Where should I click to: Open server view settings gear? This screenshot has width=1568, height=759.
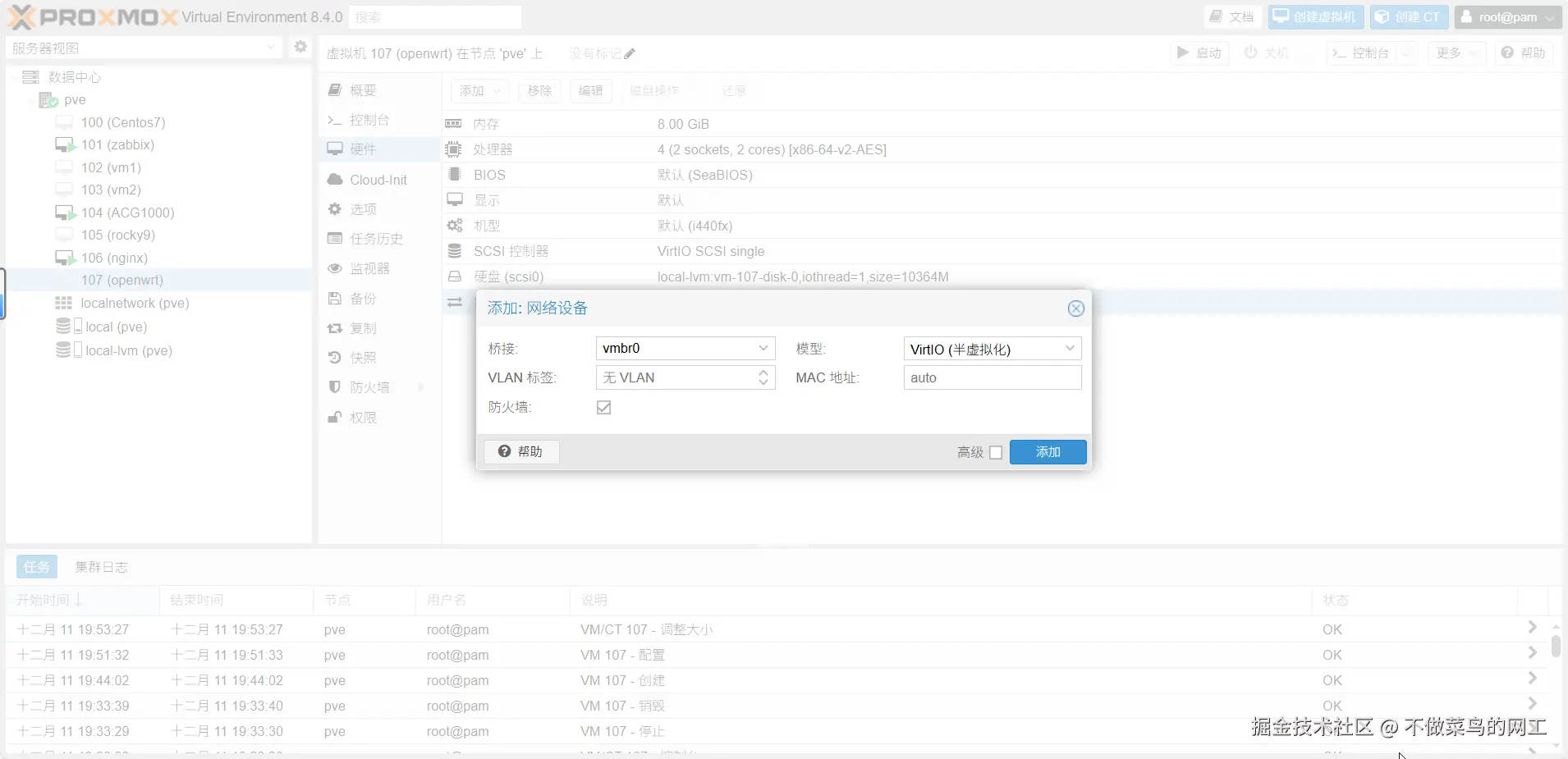click(300, 47)
